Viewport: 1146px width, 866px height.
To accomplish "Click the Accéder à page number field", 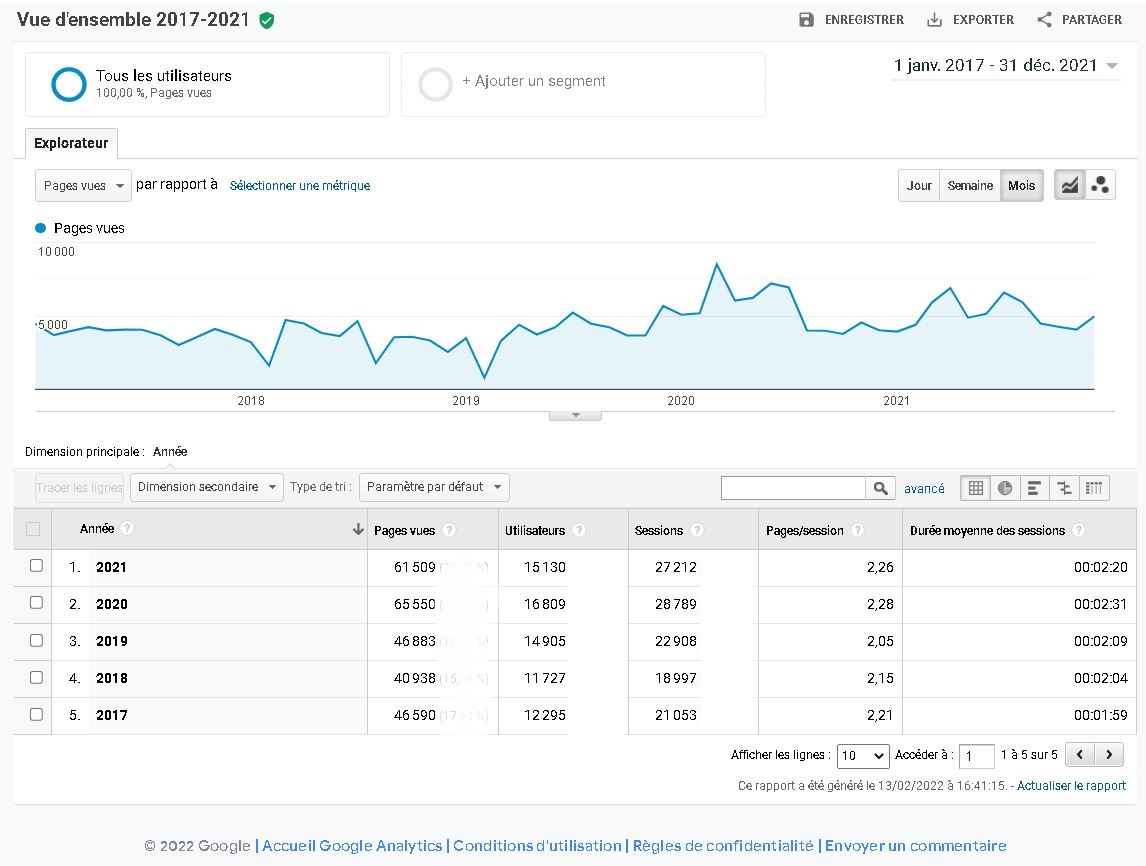I will (x=976, y=756).
